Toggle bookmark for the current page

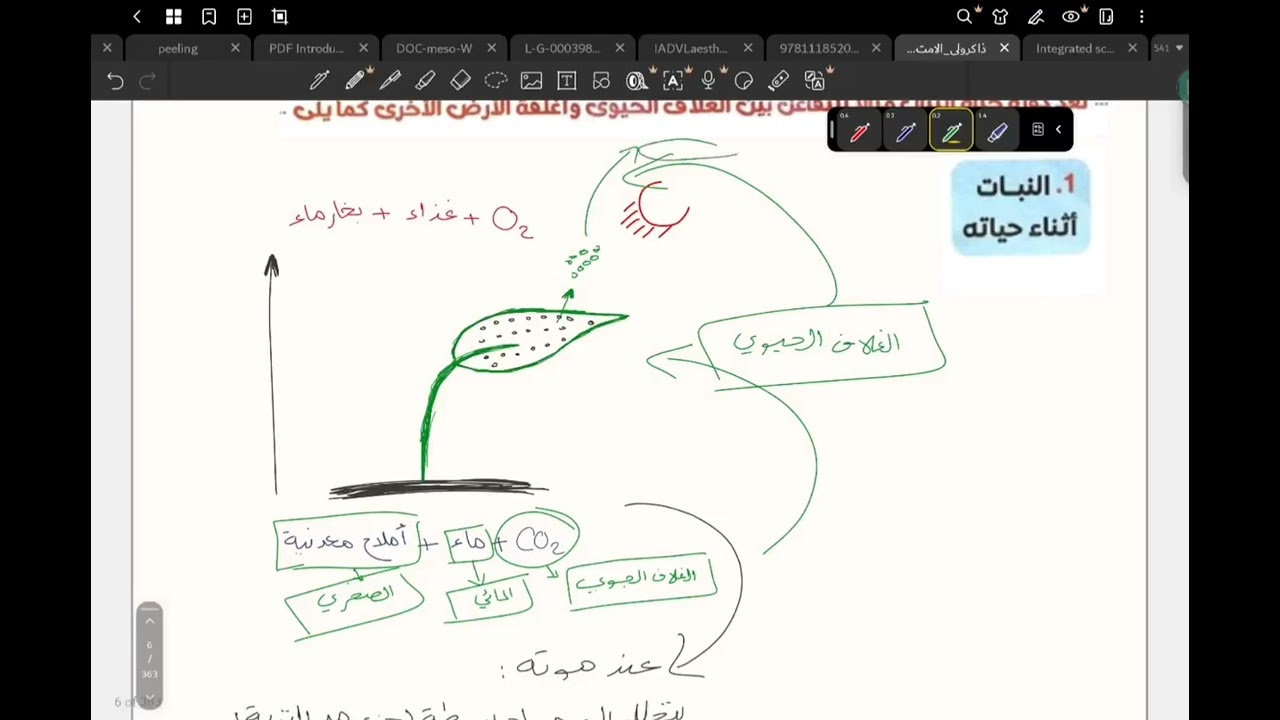[209, 16]
